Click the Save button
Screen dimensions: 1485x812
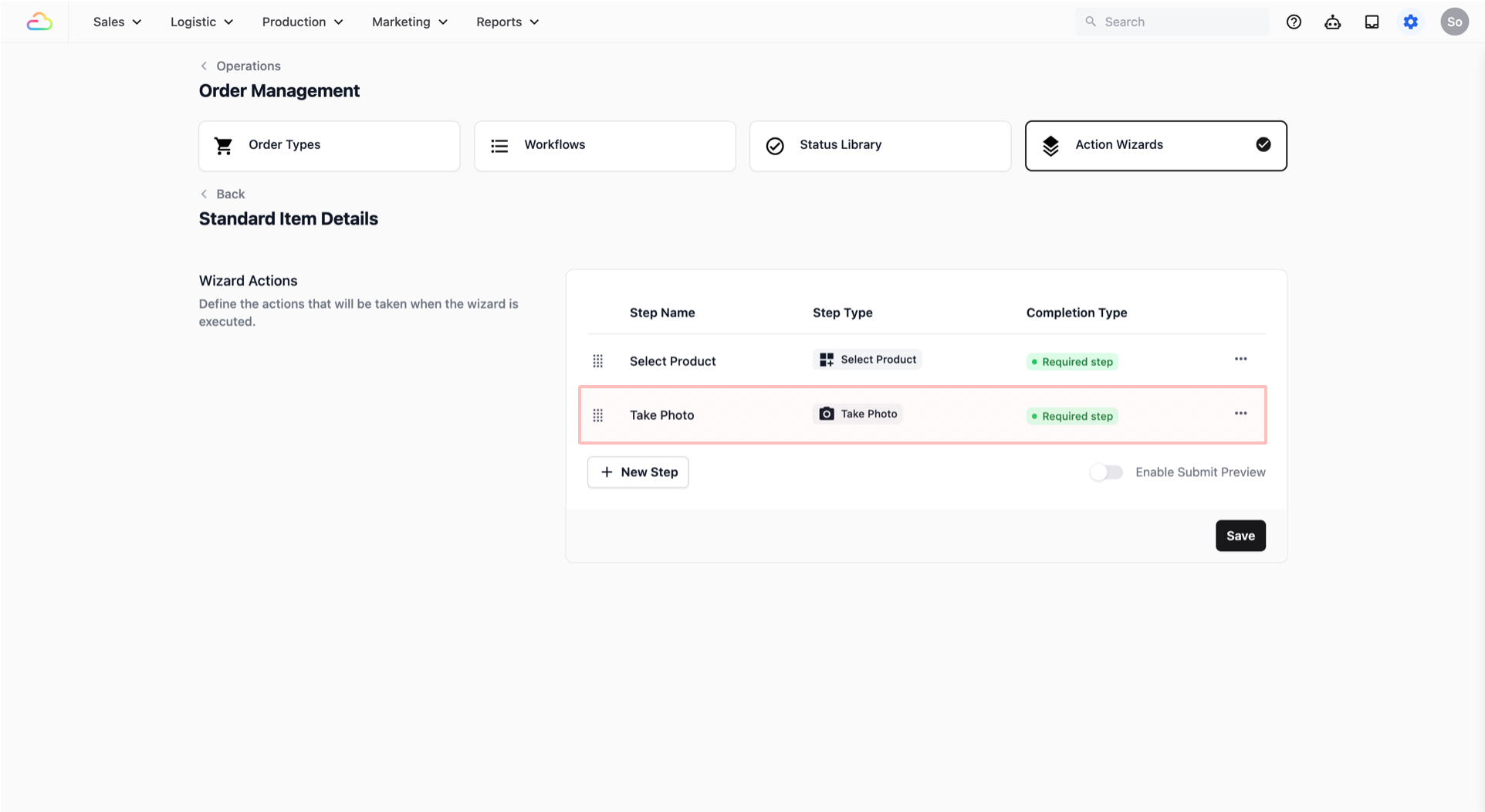pyautogui.click(x=1240, y=536)
